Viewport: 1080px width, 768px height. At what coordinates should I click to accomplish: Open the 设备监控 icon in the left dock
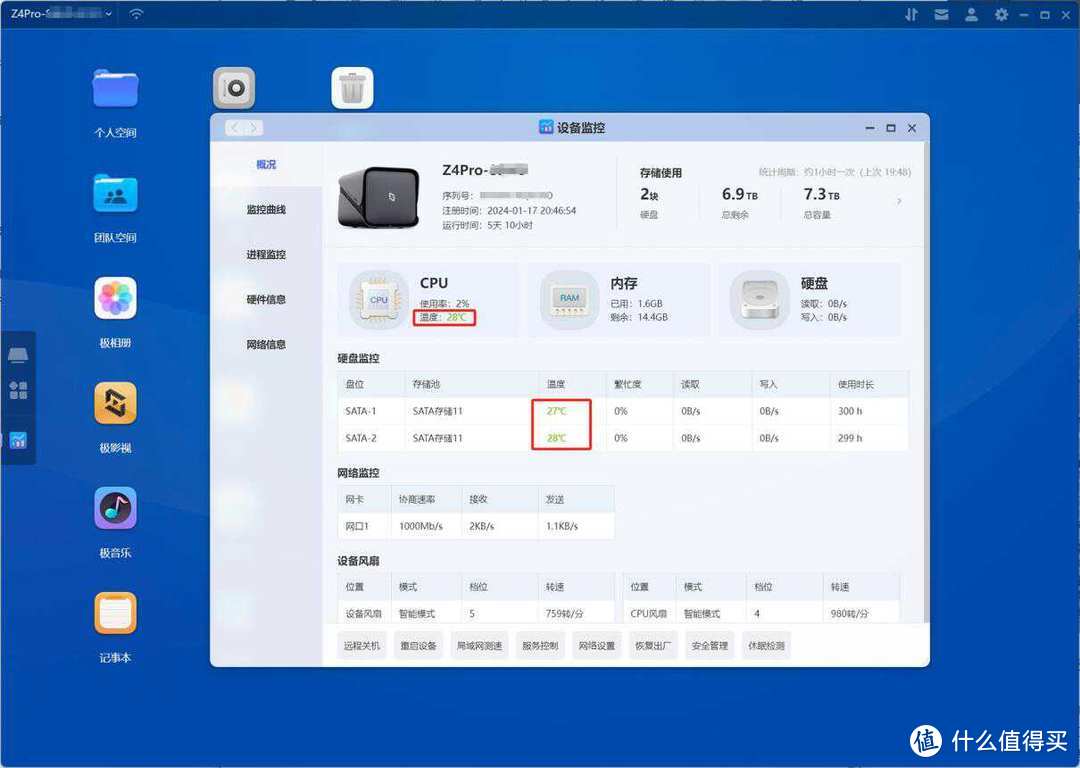click(x=18, y=440)
